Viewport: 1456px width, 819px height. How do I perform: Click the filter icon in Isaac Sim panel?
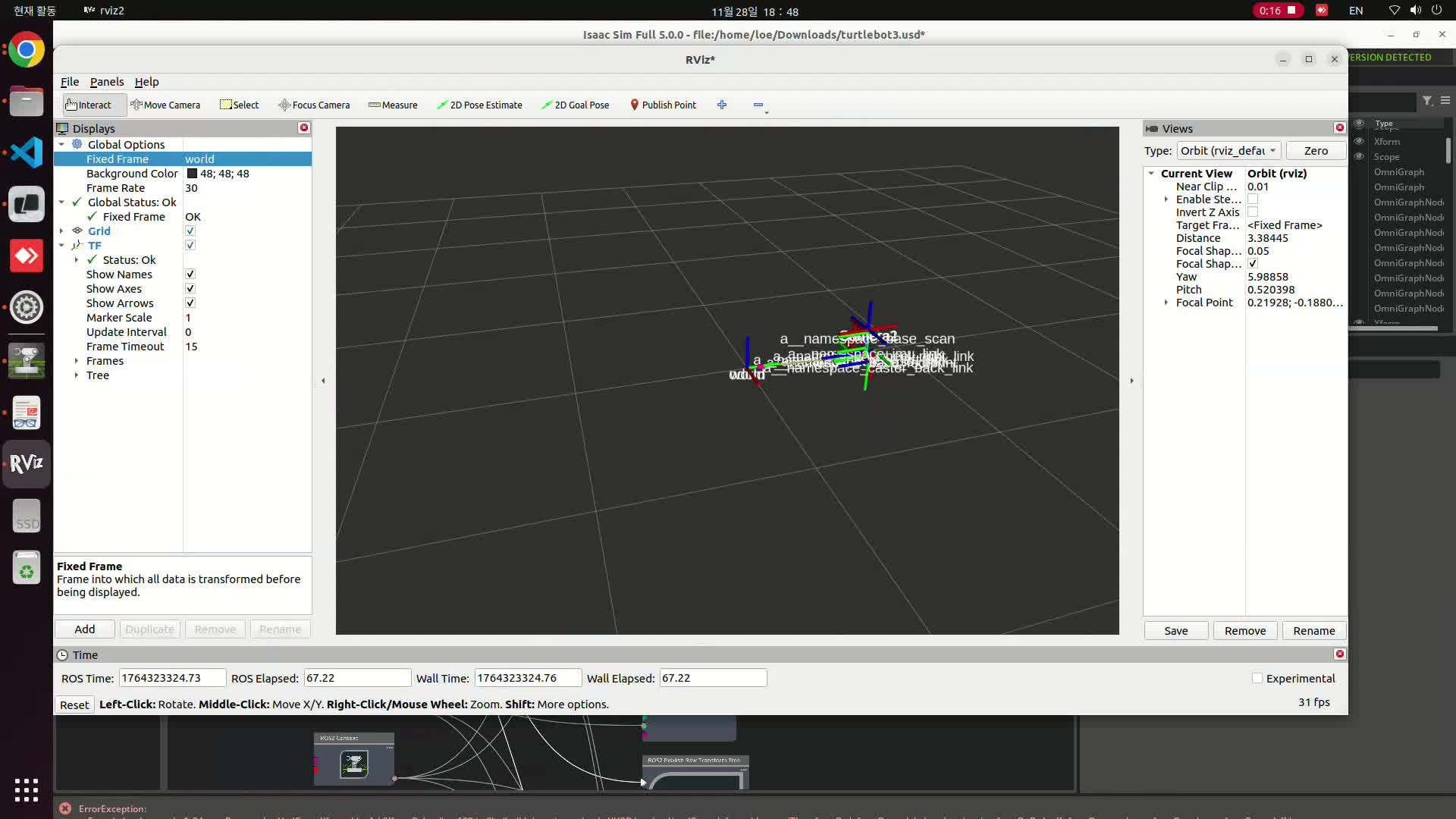(x=1427, y=100)
